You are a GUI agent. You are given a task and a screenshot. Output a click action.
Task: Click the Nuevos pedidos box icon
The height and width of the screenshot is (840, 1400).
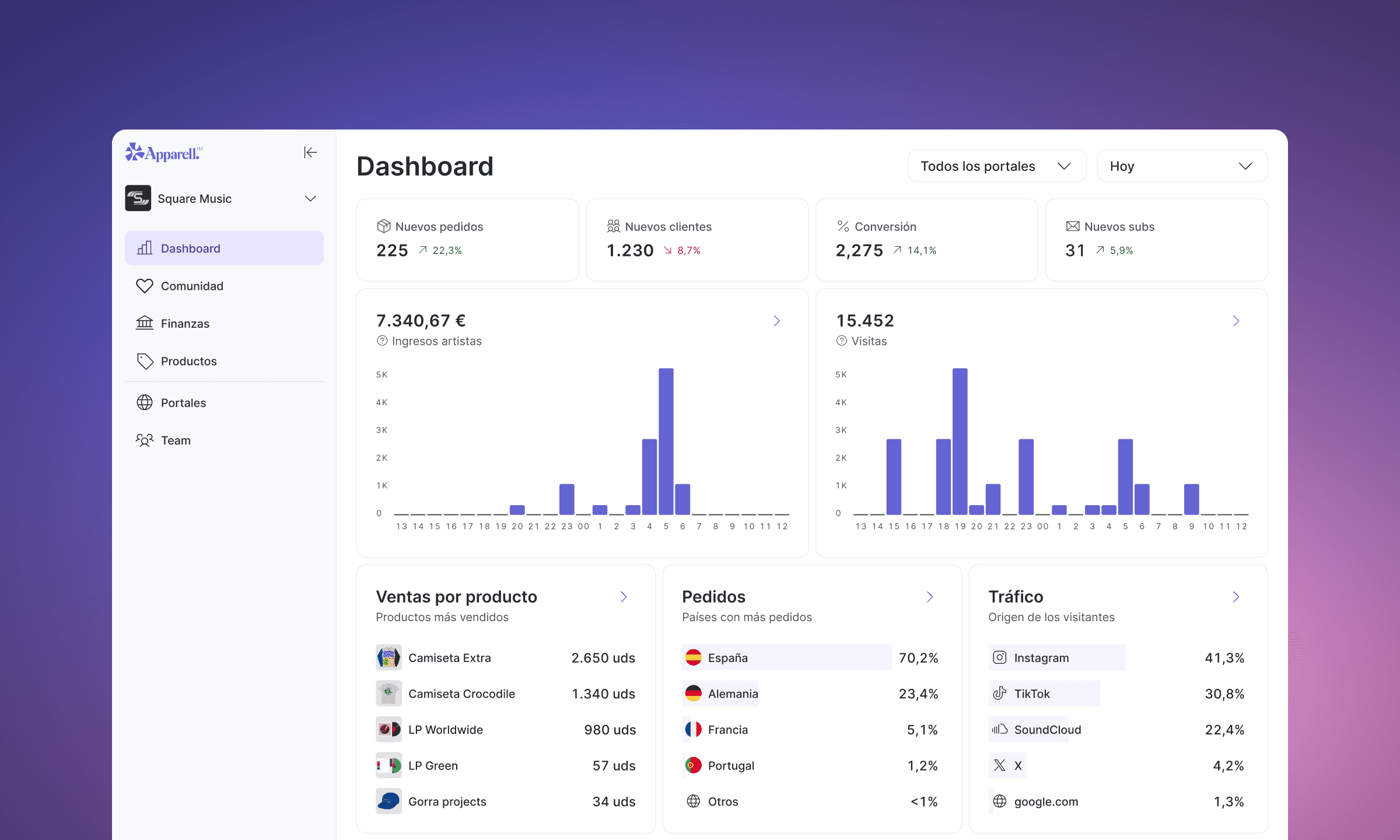tap(383, 226)
